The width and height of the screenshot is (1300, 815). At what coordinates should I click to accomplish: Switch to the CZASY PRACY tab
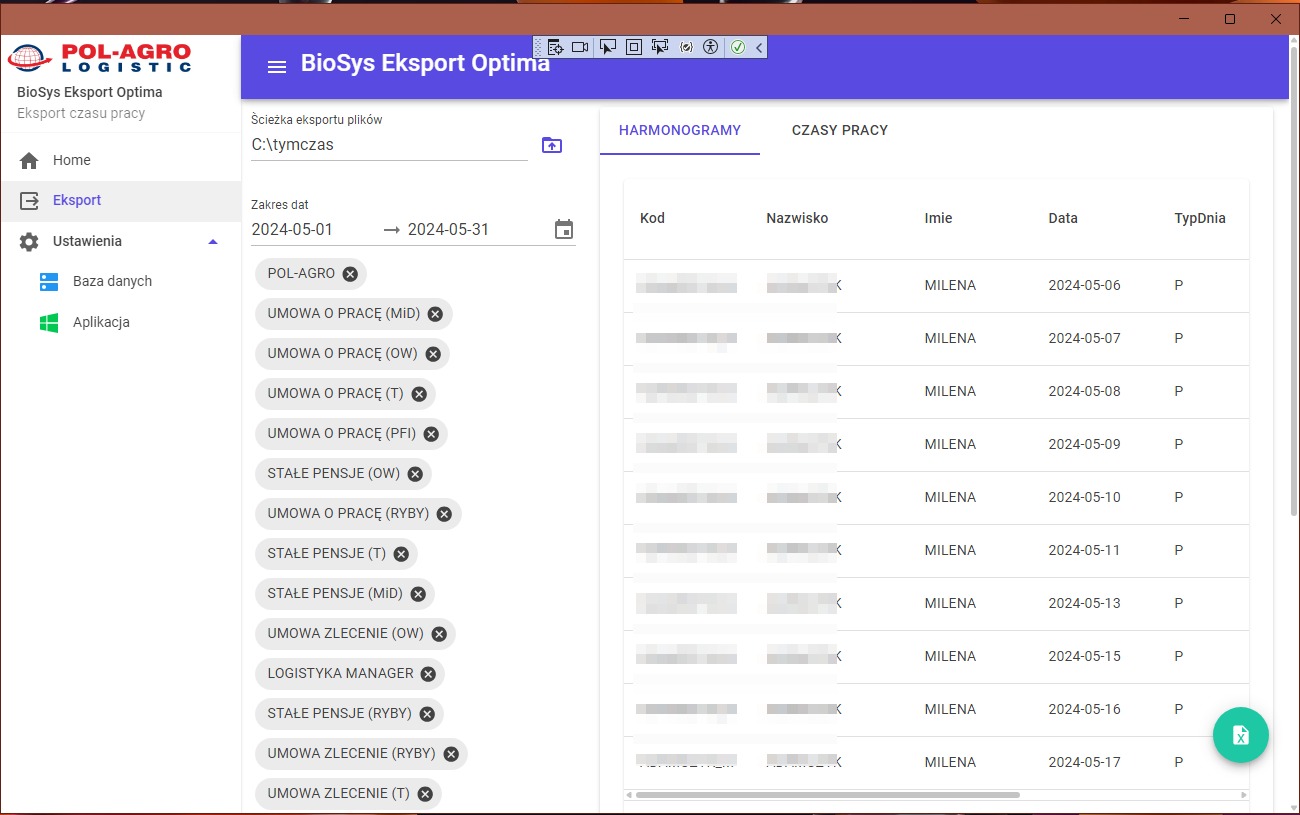tap(839, 130)
